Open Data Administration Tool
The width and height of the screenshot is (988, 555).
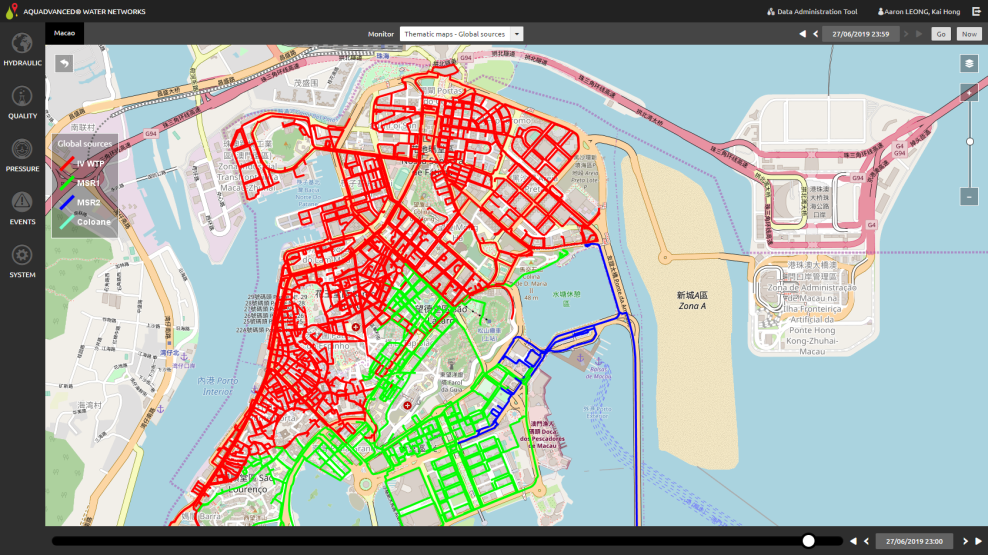pyautogui.click(x=811, y=11)
